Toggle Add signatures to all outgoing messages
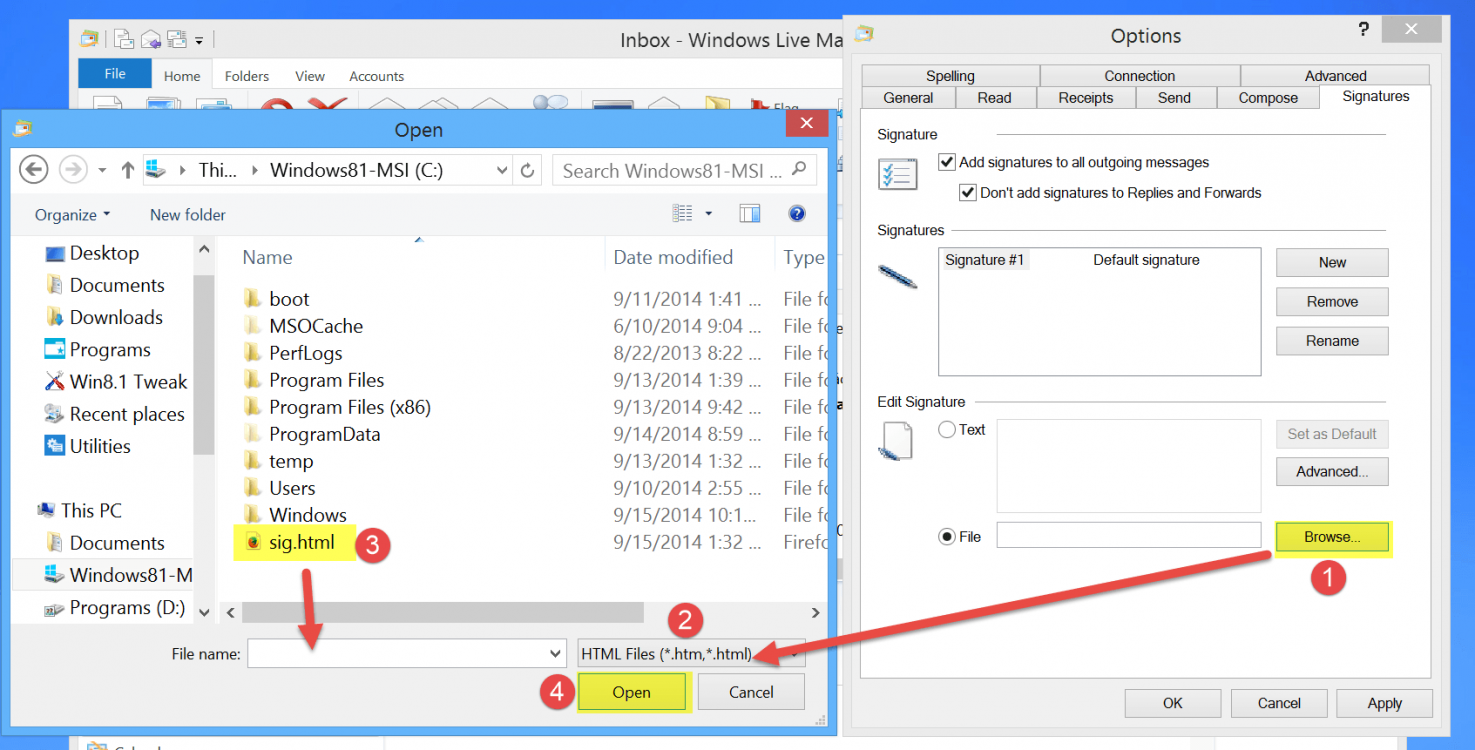Viewport: 1475px width, 750px height. point(946,162)
